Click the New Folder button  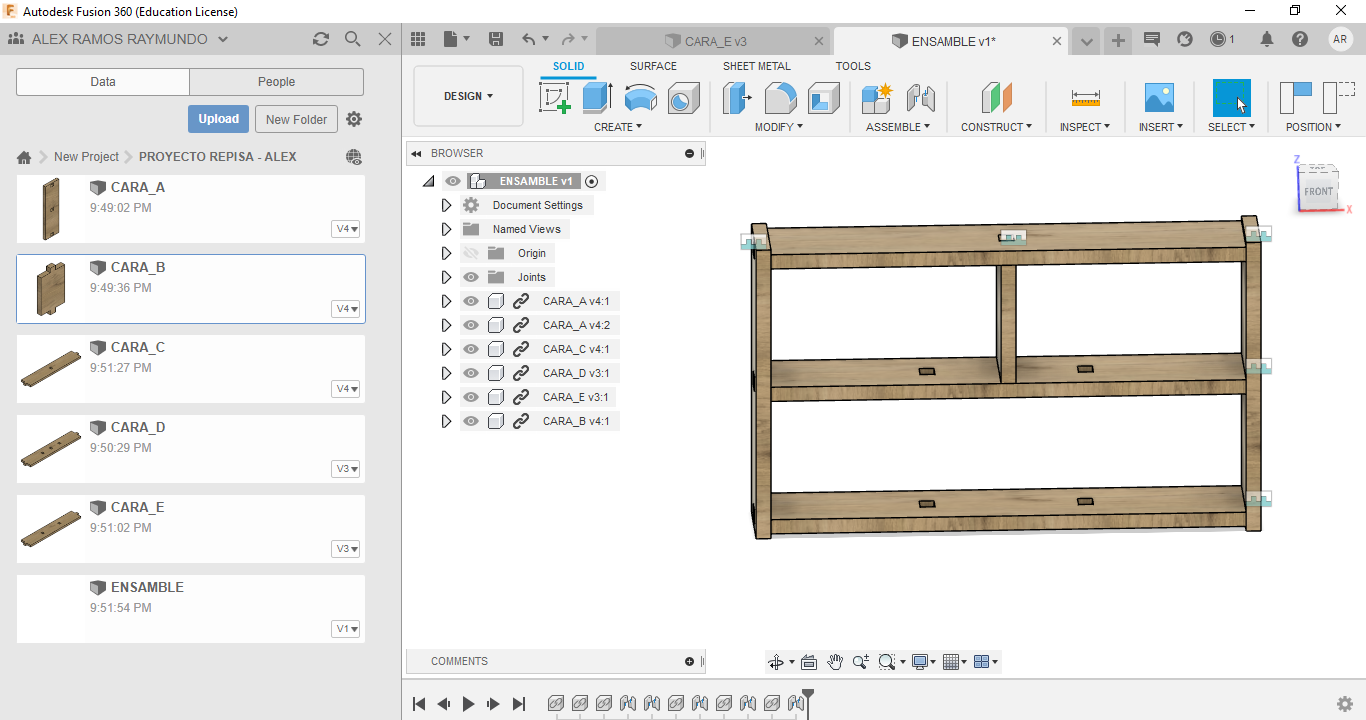(296, 119)
